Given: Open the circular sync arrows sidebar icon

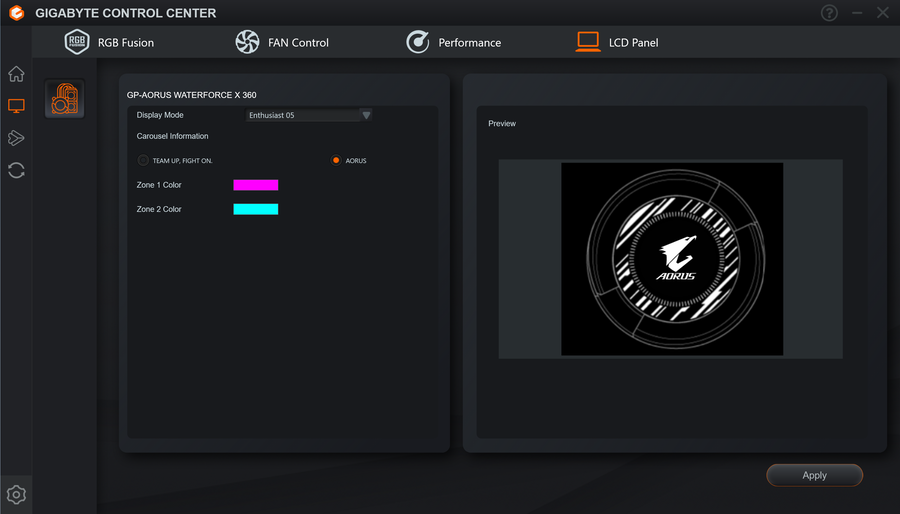Looking at the screenshot, I should coord(16,170).
